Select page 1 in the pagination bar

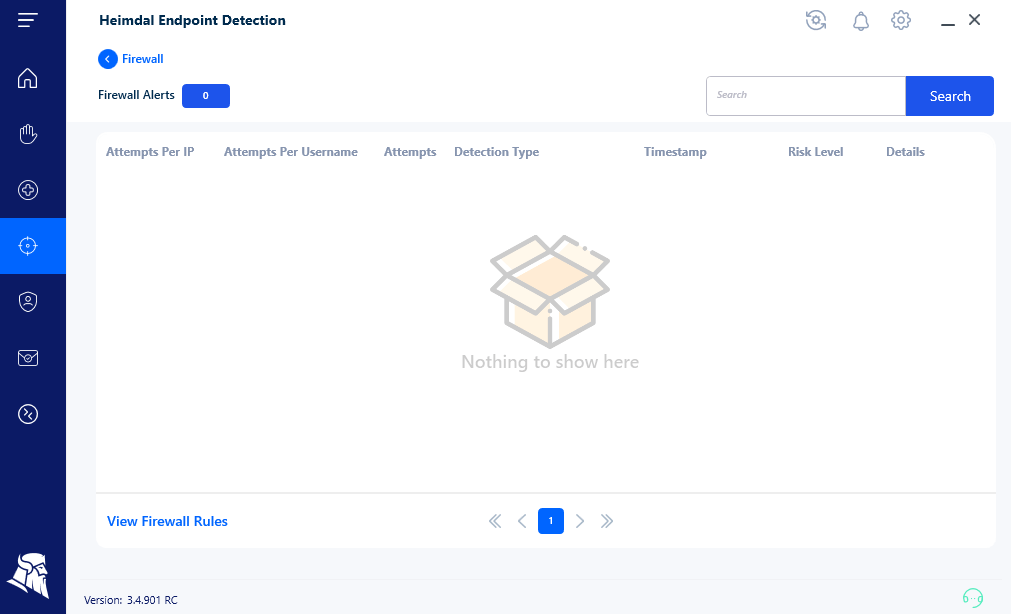click(551, 521)
